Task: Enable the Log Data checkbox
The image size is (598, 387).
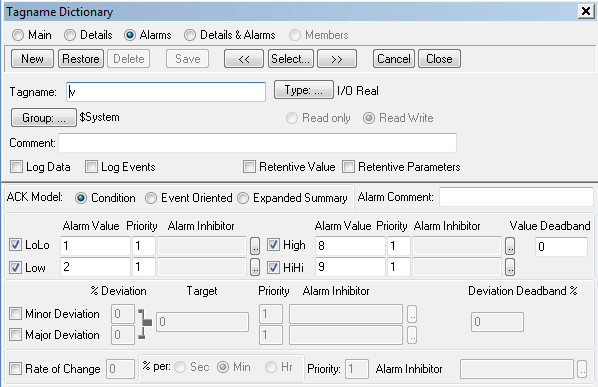Action: (16, 167)
